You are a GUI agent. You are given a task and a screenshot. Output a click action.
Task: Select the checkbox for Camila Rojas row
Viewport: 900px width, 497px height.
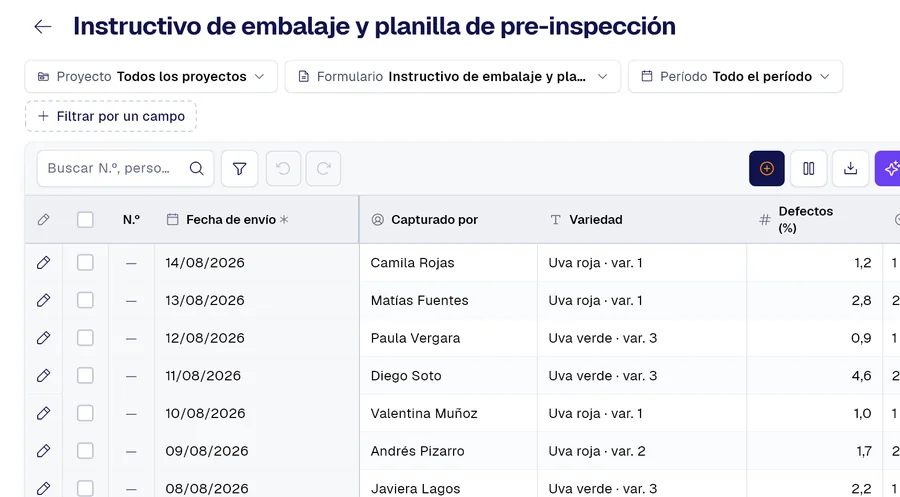click(x=85, y=263)
